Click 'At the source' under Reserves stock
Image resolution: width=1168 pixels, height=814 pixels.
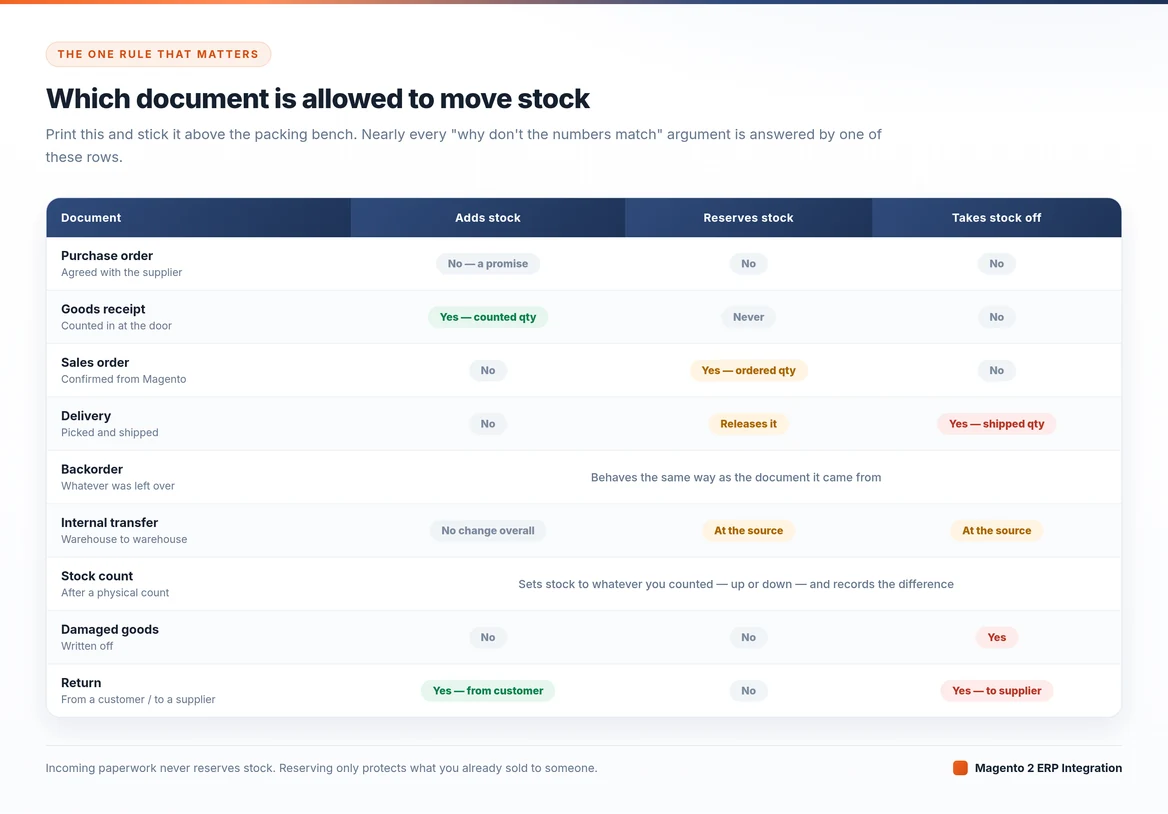coord(749,530)
